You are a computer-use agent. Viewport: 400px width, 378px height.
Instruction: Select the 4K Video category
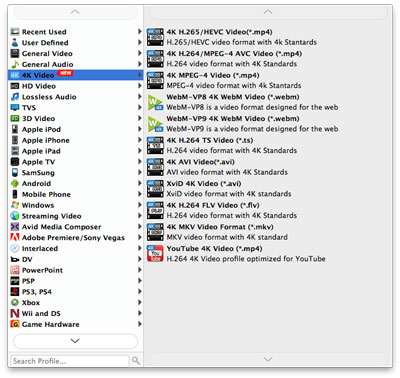[x=76, y=75]
